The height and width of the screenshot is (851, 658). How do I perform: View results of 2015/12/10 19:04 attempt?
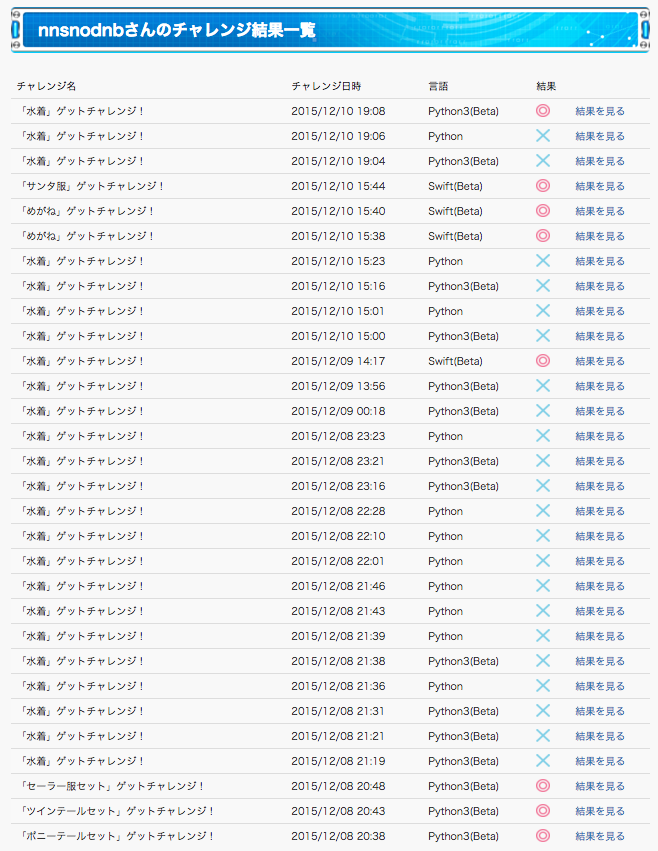[600, 161]
